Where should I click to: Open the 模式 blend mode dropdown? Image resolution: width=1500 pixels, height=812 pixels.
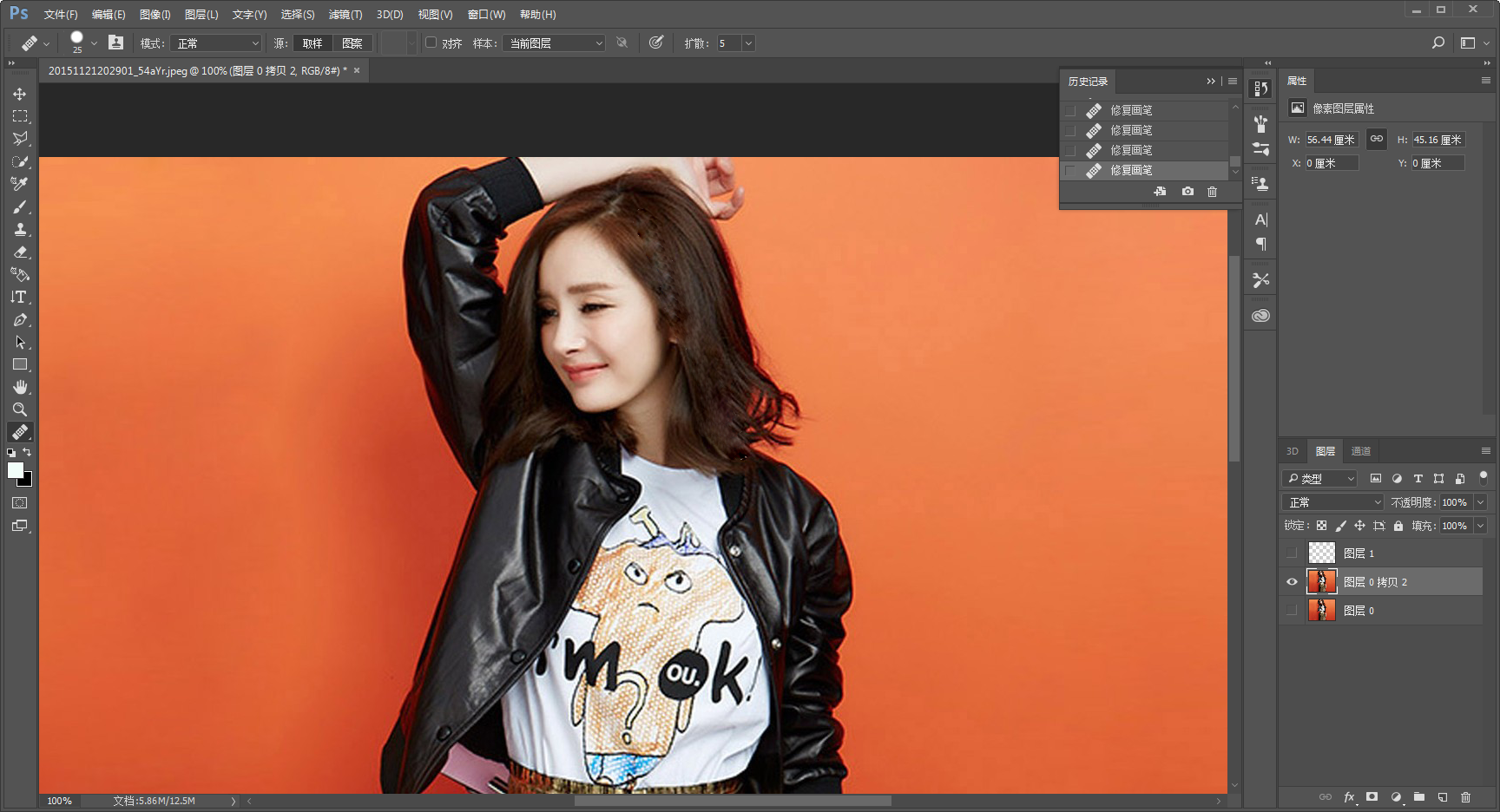tap(215, 43)
